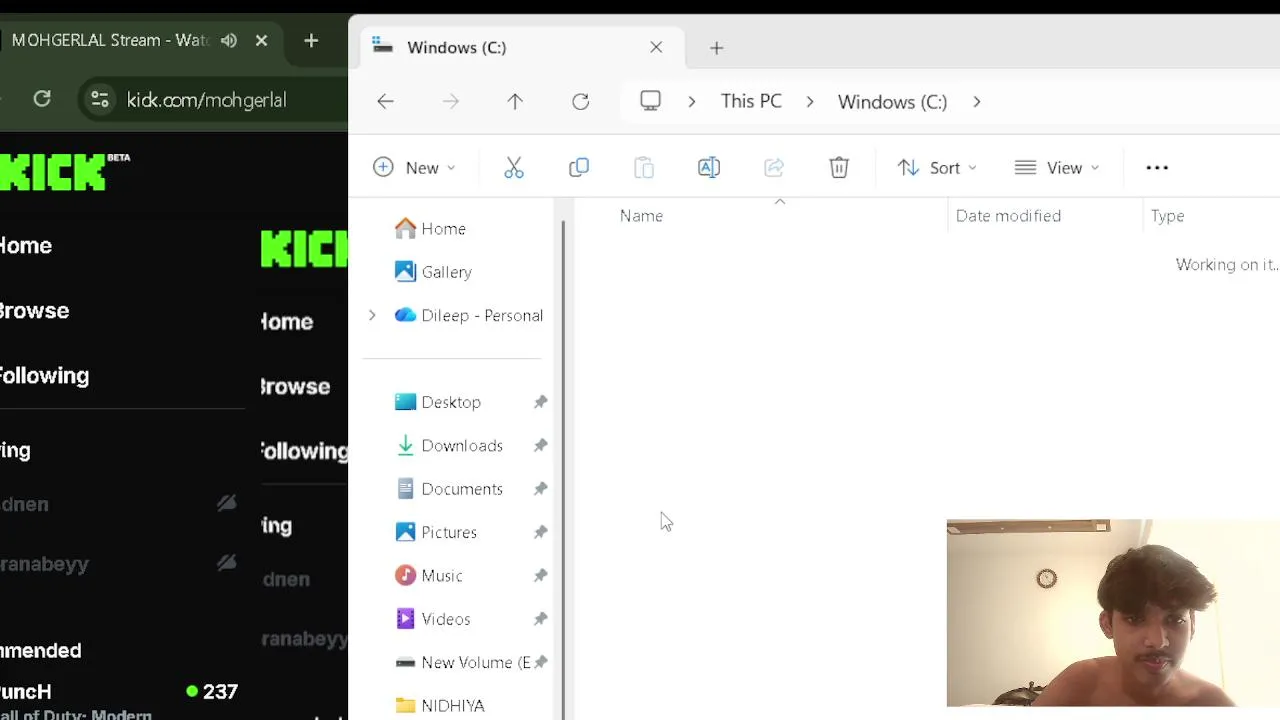Click the PC monitor icon in the address bar
Screen dimensions: 1280x720
650,101
